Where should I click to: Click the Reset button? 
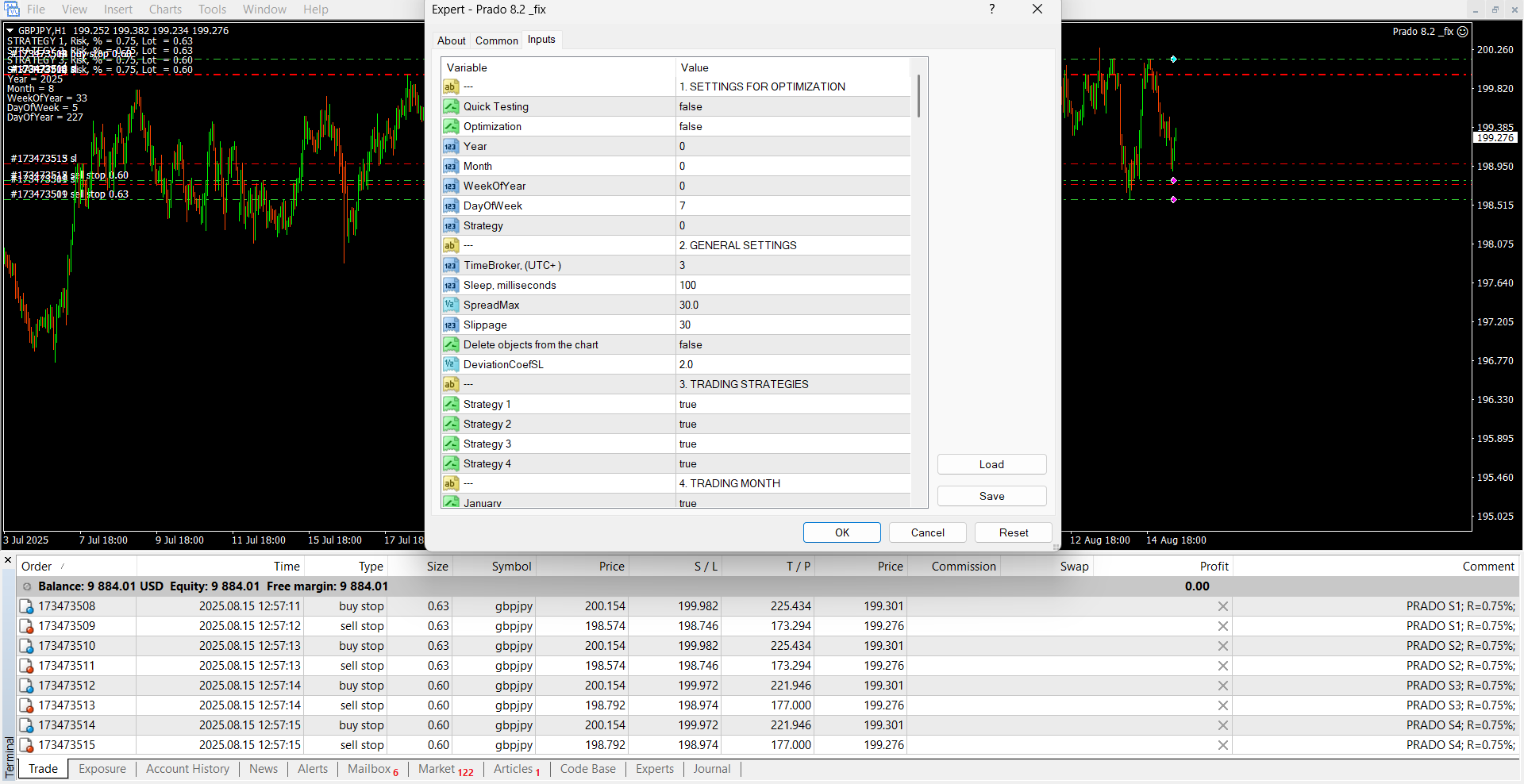(1014, 532)
